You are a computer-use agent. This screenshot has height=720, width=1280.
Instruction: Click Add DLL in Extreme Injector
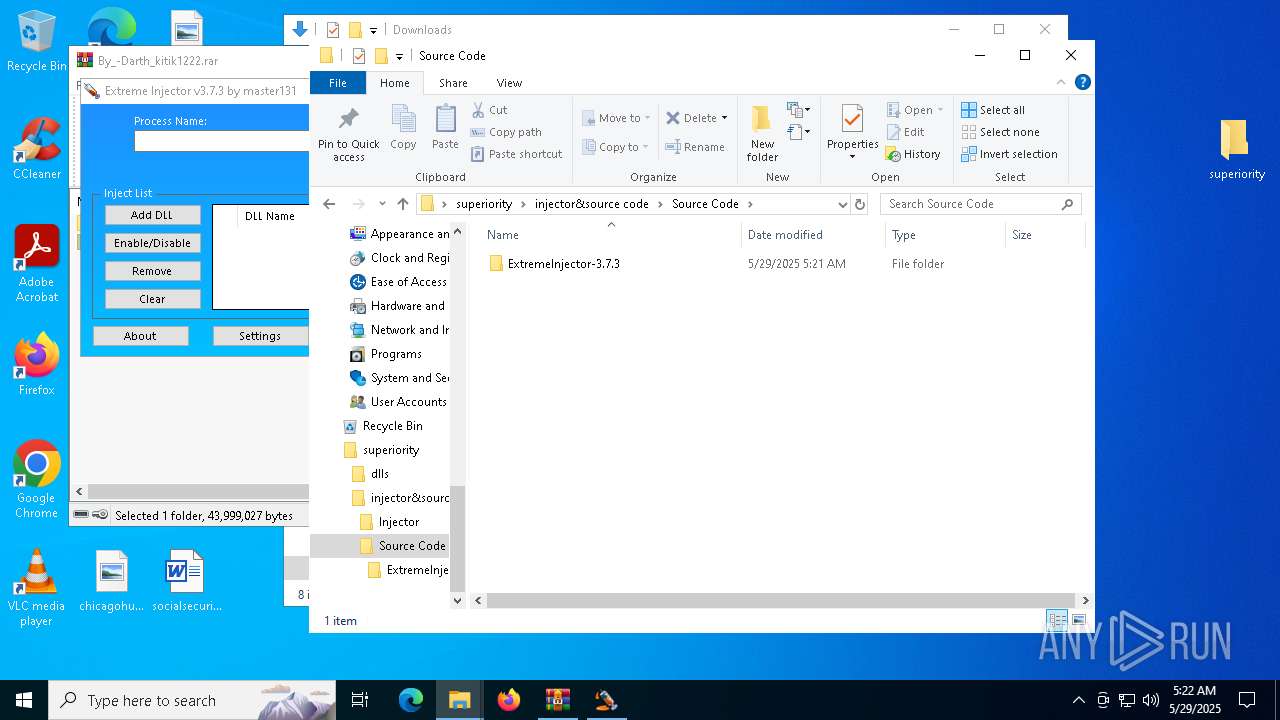[x=152, y=215]
